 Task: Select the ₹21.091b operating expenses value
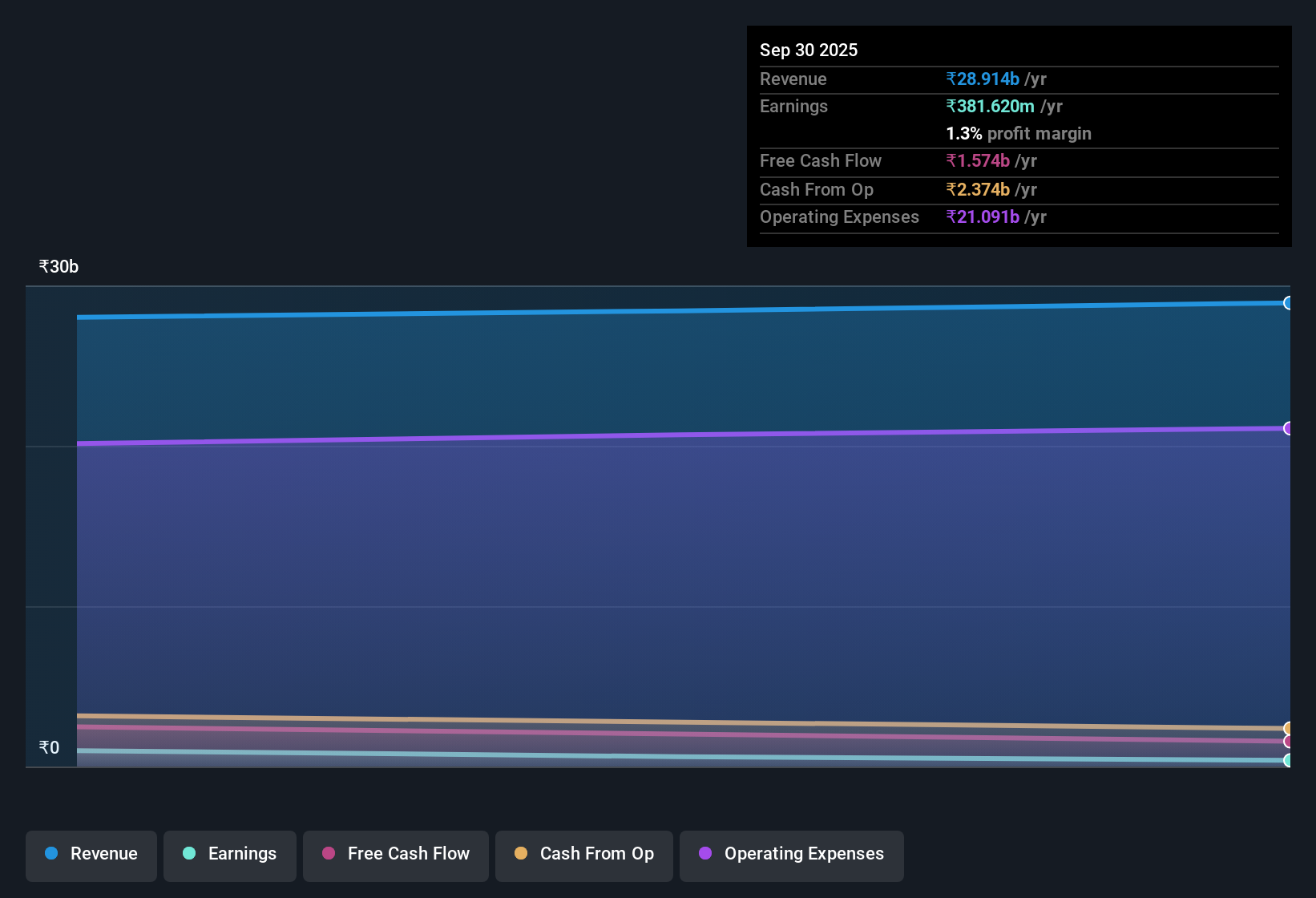pyautogui.click(x=983, y=217)
